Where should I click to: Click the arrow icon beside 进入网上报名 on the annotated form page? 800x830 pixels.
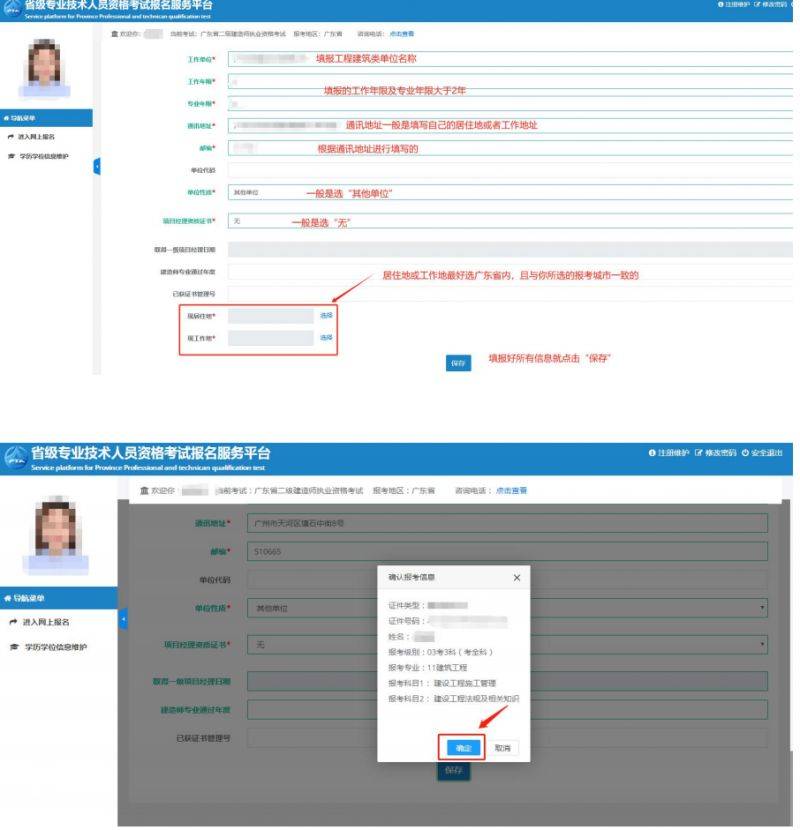click(x=11, y=137)
